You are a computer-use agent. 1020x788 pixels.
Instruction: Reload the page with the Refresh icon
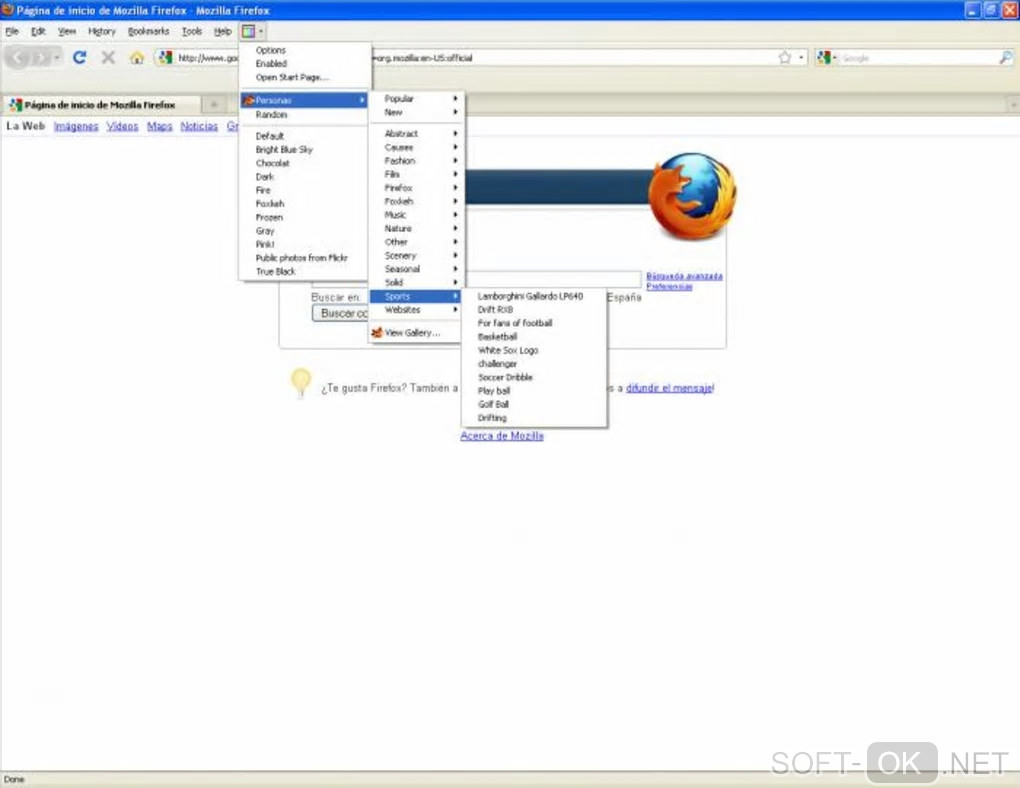[x=79, y=58]
